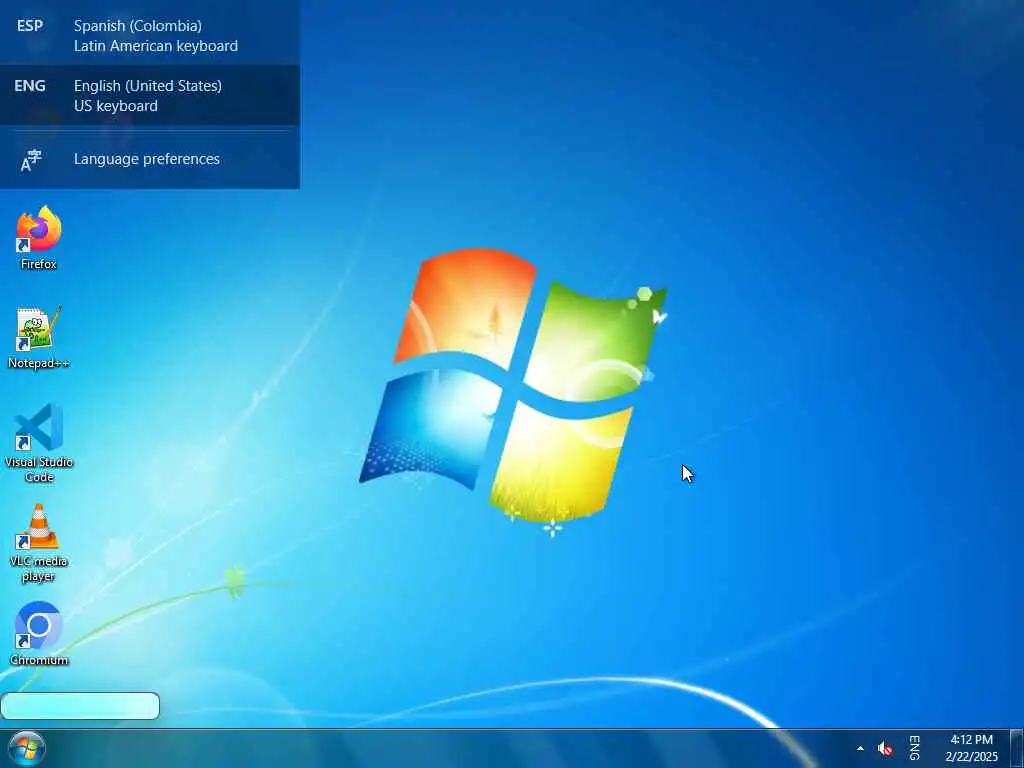
Task: Select Spanish (Colombia) Latin American keyboard
Action: [x=150, y=35]
